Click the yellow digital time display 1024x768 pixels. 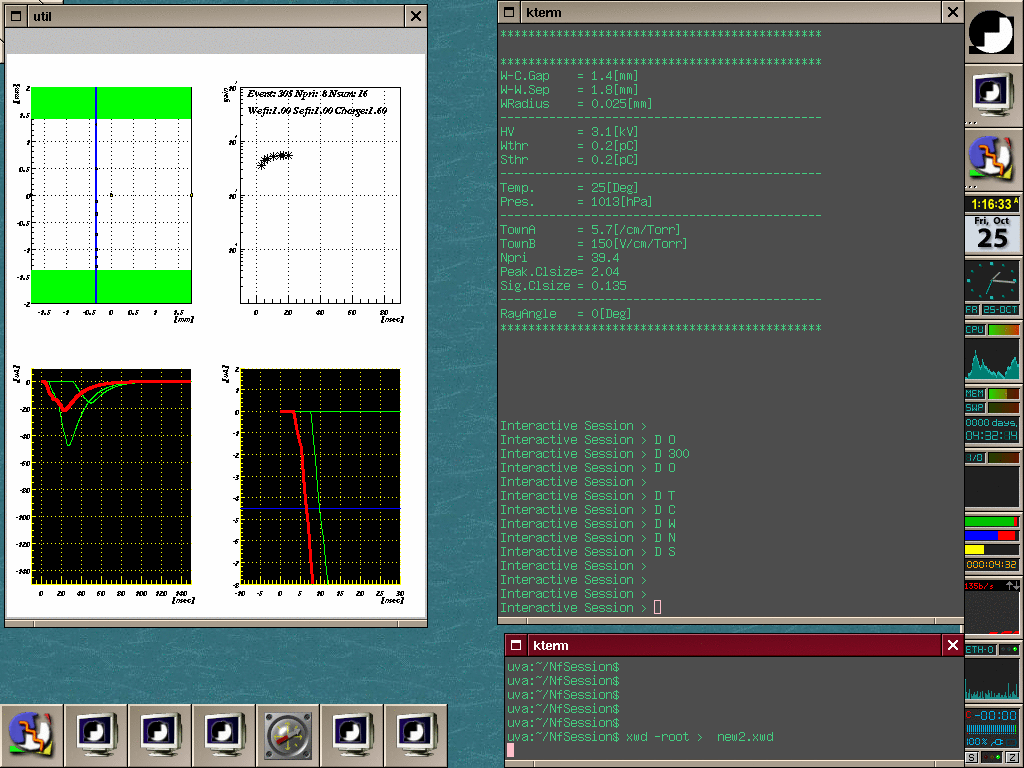point(993,204)
